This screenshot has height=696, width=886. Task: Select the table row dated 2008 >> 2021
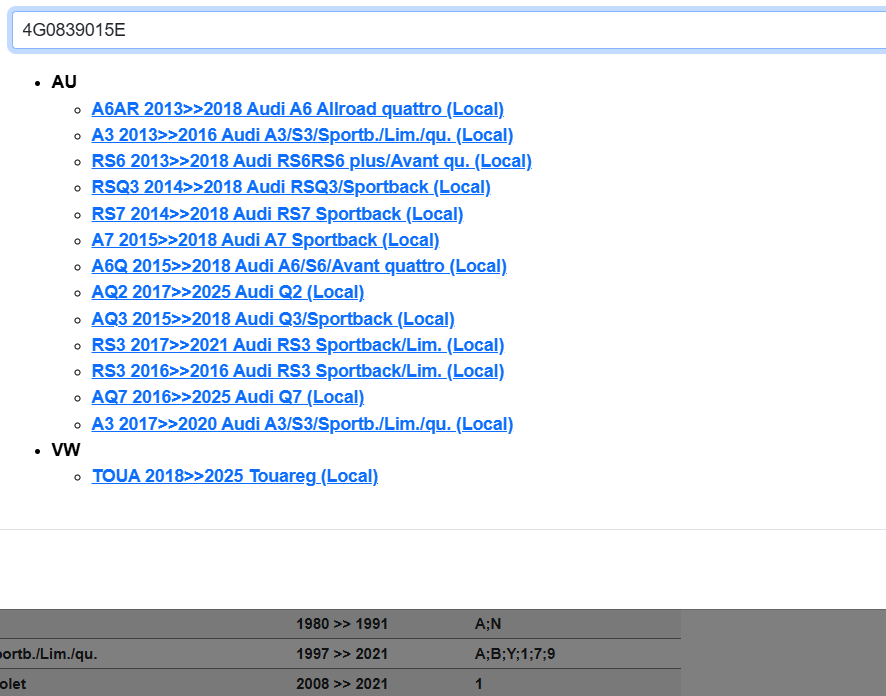pyautogui.click(x=341, y=684)
